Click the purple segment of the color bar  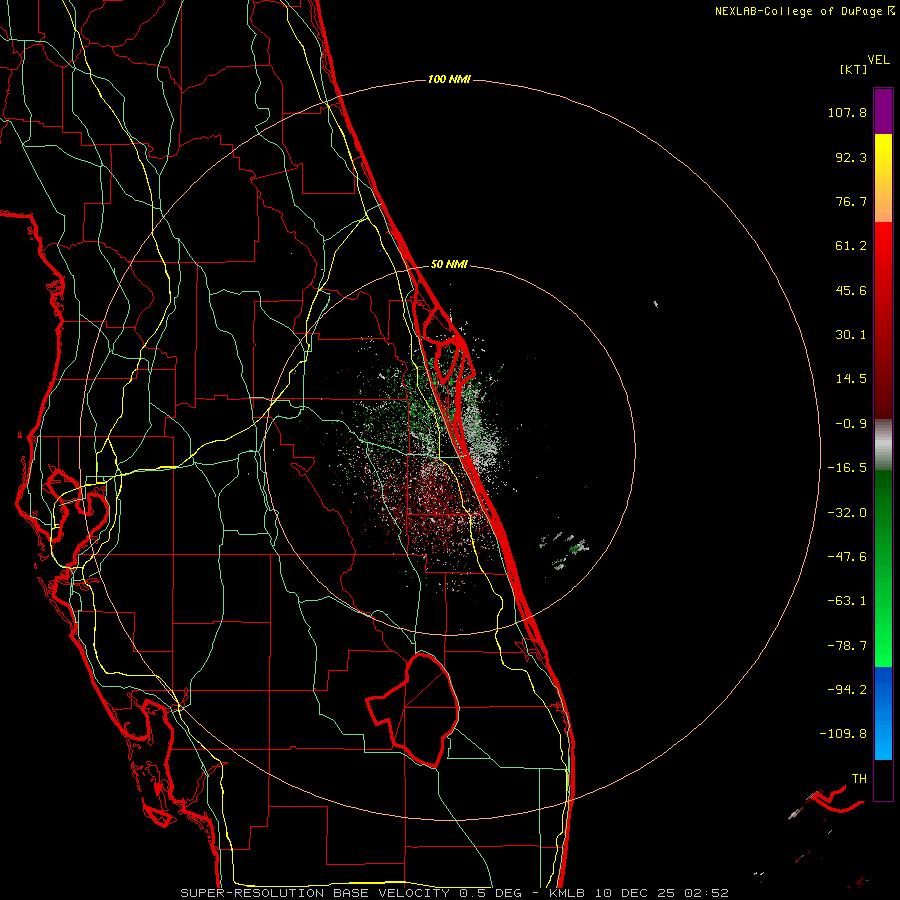coord(883,111)
